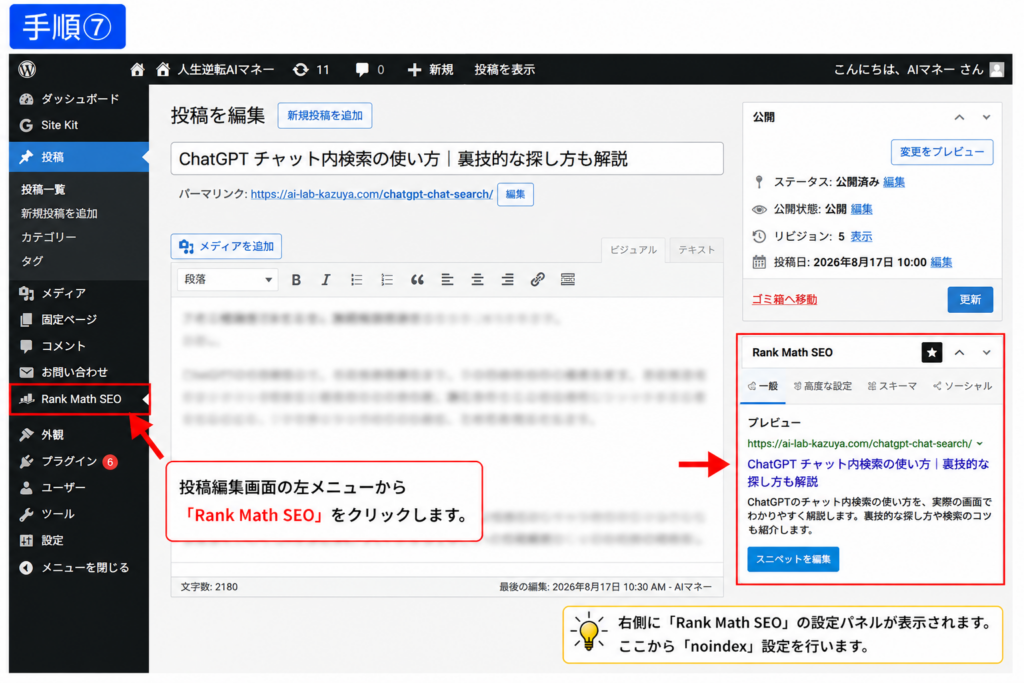
Task: Click 新規投稿を追加 in sidebar submenu
Action: point(59,214)
